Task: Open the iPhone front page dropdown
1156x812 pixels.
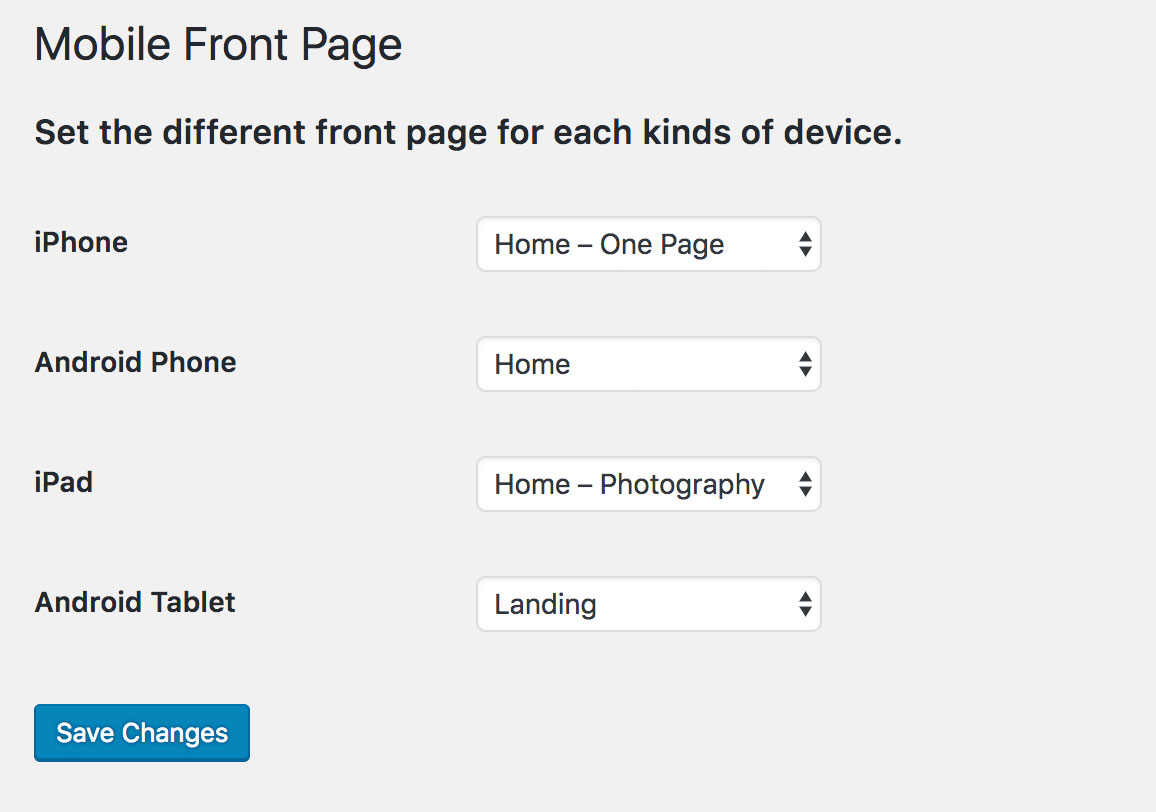Action: (x=648, y=244)
